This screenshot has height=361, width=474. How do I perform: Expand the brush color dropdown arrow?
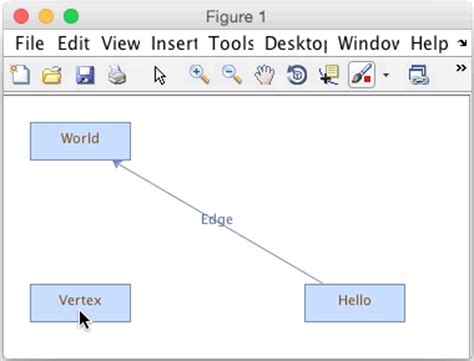386,75
